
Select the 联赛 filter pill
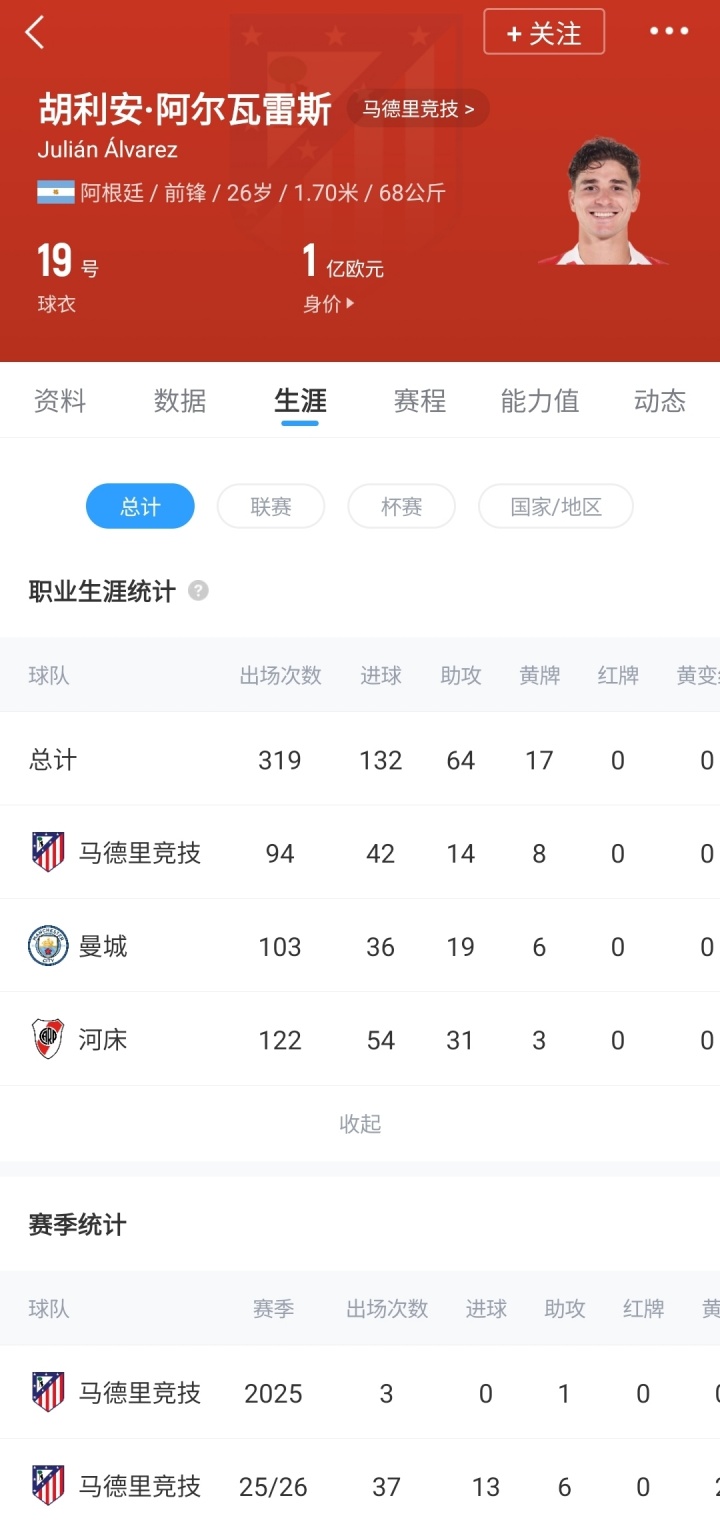[x=271, y=506]
